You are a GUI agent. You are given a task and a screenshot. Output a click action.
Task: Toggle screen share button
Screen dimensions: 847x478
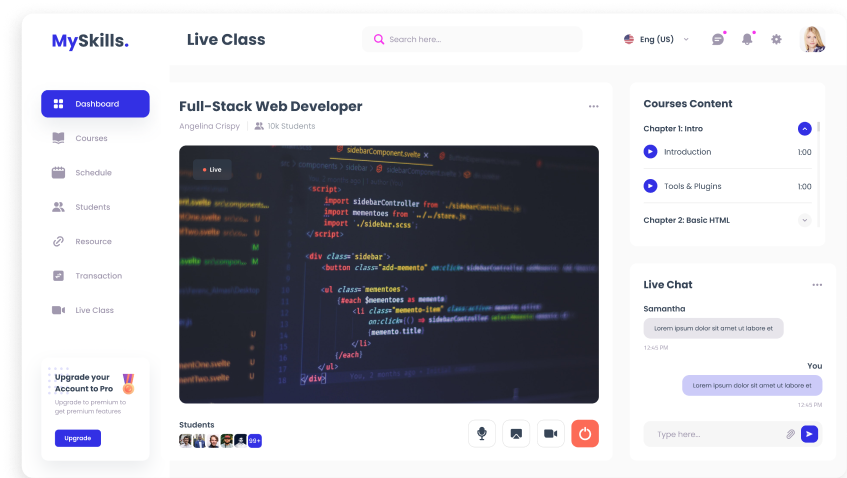(516, 434)
